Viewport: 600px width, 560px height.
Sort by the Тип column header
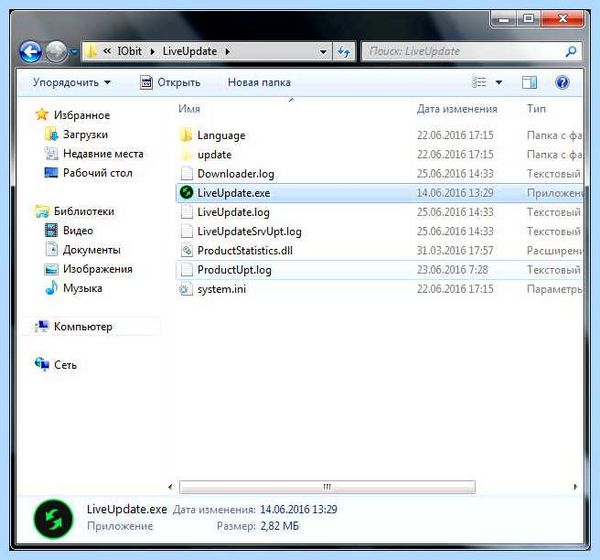[x=536, y=109]
